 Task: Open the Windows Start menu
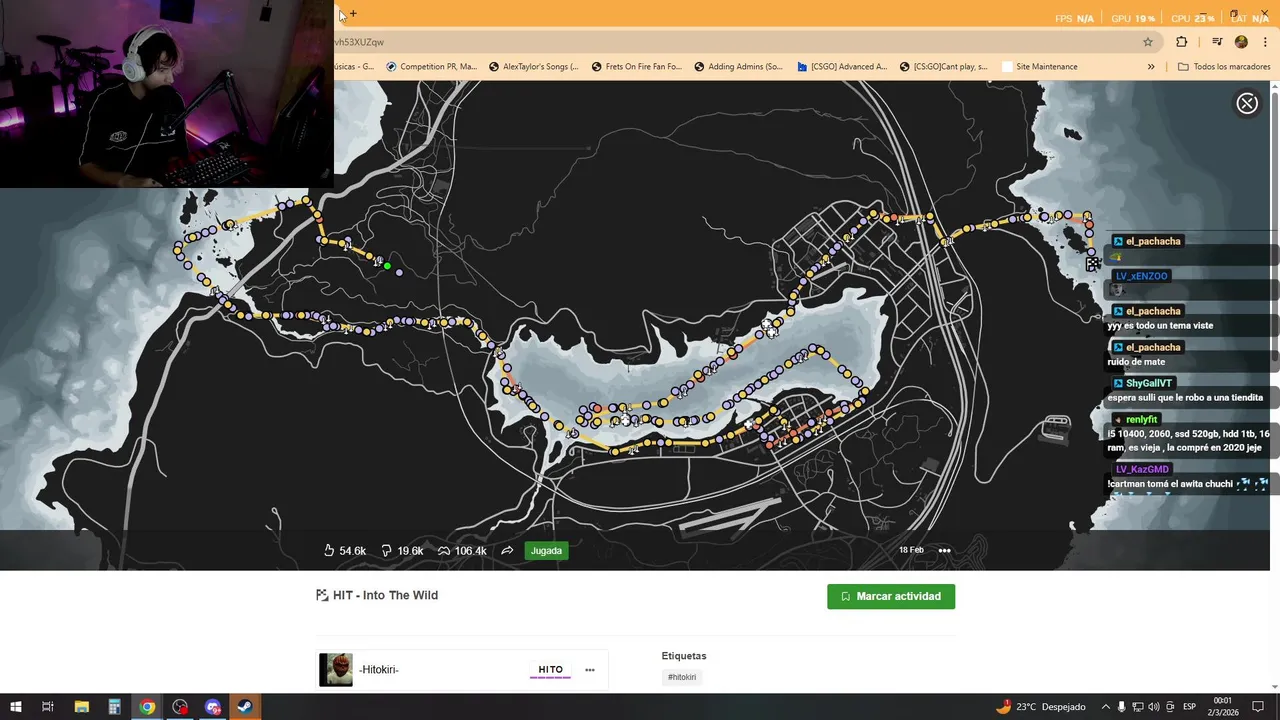point(15,707)
